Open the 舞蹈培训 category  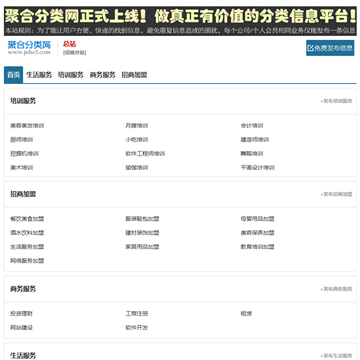click(x=252, y=154)
